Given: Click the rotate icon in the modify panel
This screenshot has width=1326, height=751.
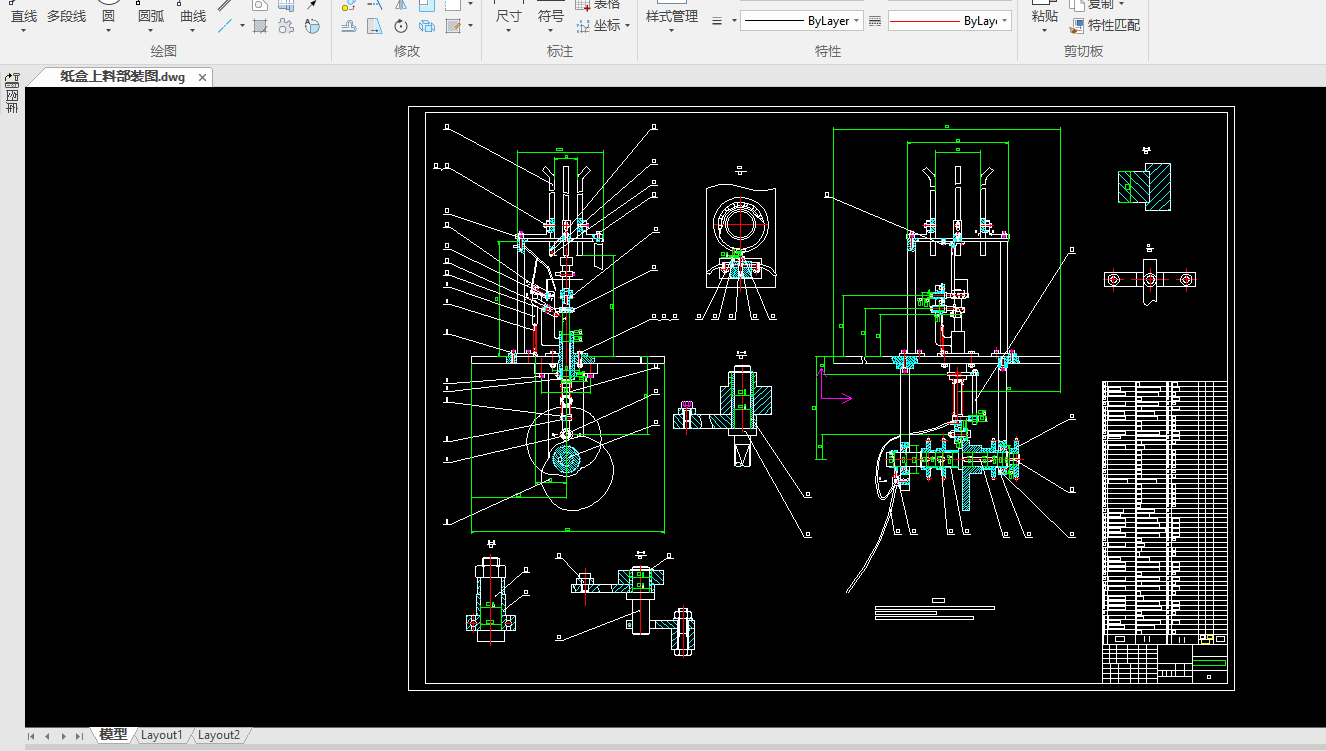Looking at the screenshot, I should point(401,26).
